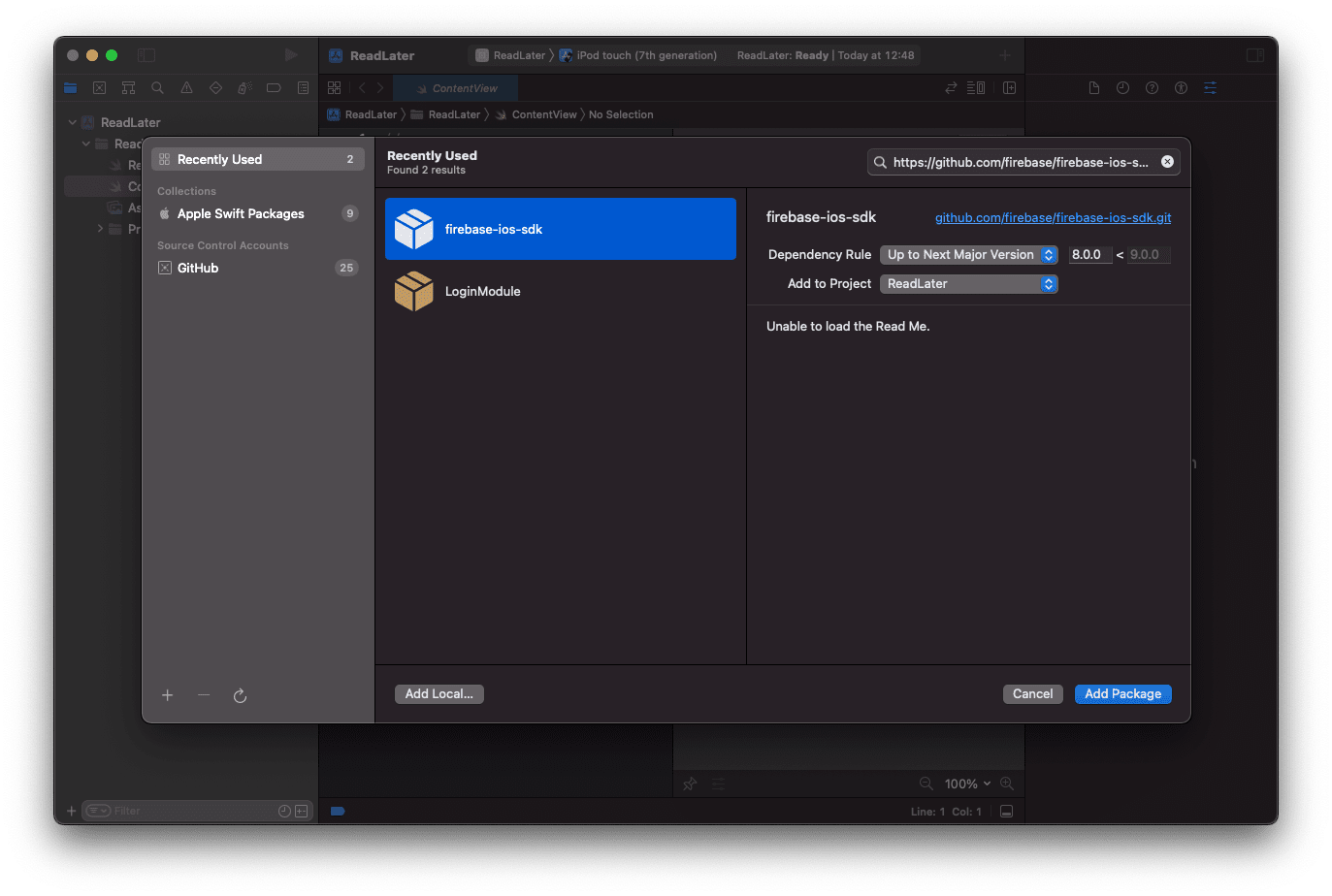Open the Symbol navigator icon
Screen dimensions: 1332x896
128,88
